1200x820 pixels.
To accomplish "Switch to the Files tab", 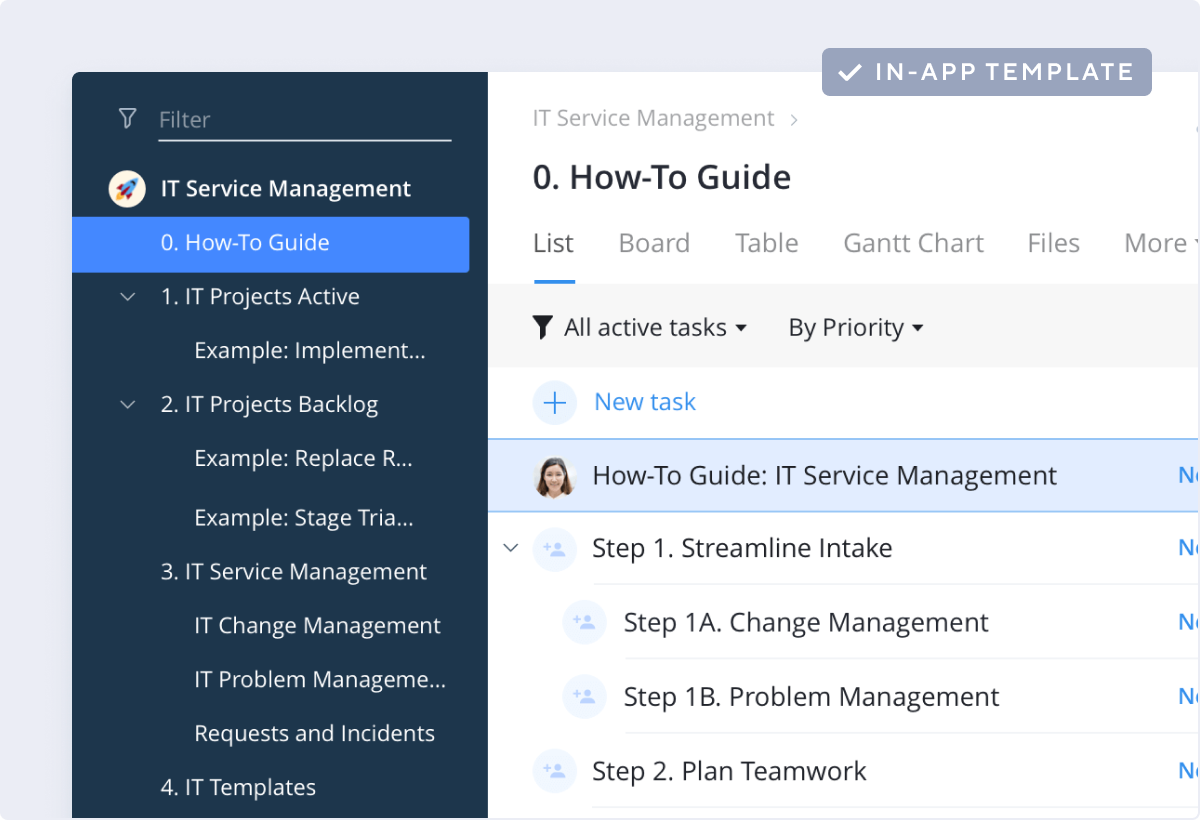I will pos(1053,243).
